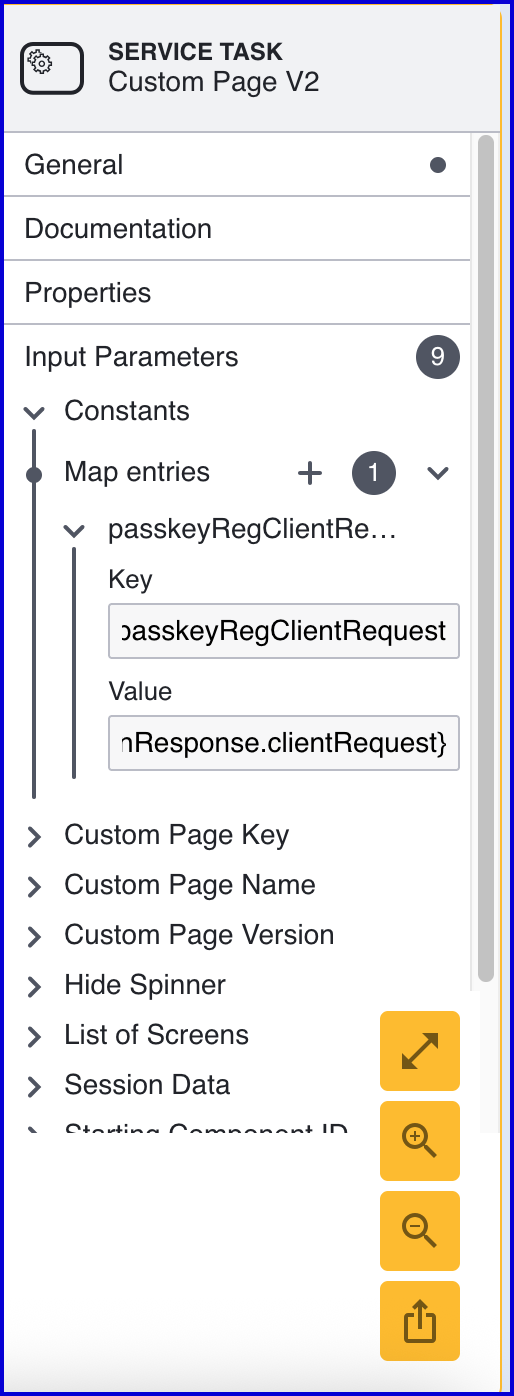Click the service task gear icon
The width and height of the screenshot is (514, 1396).
pyautogui.click(x=52, y=68)
